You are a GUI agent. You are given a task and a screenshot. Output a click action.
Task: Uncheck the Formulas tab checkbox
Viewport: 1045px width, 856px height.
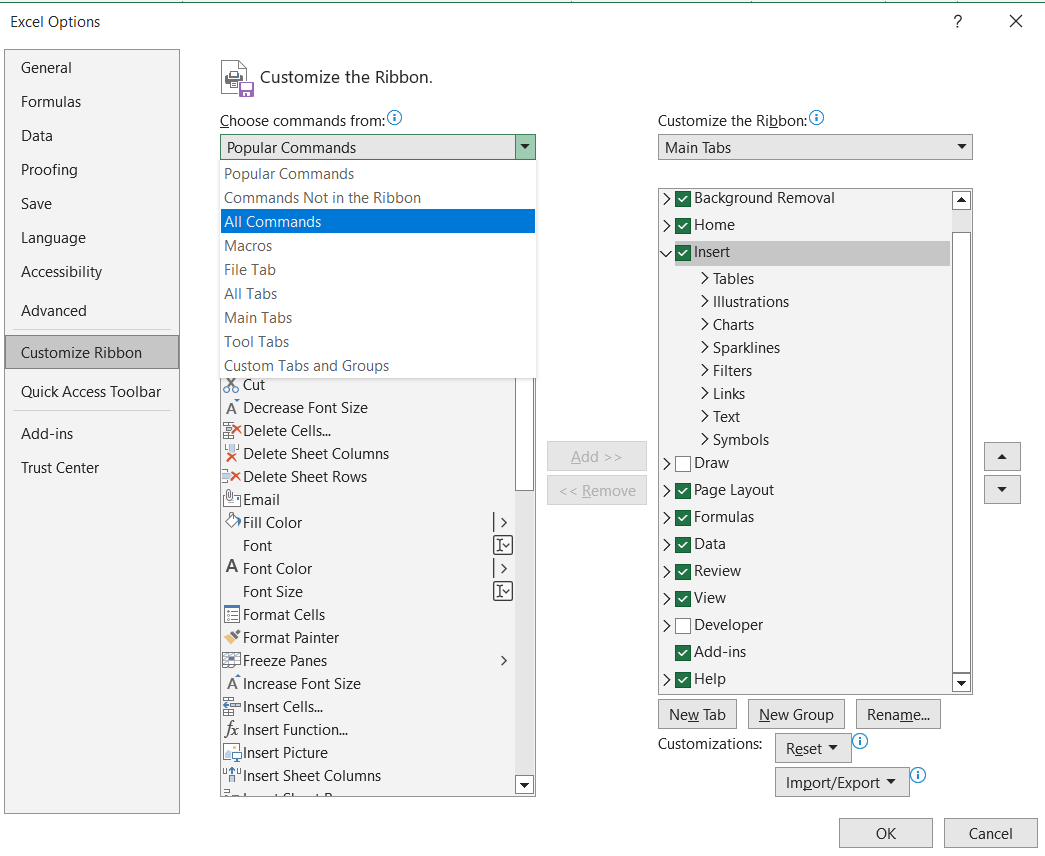coord(682,517)
